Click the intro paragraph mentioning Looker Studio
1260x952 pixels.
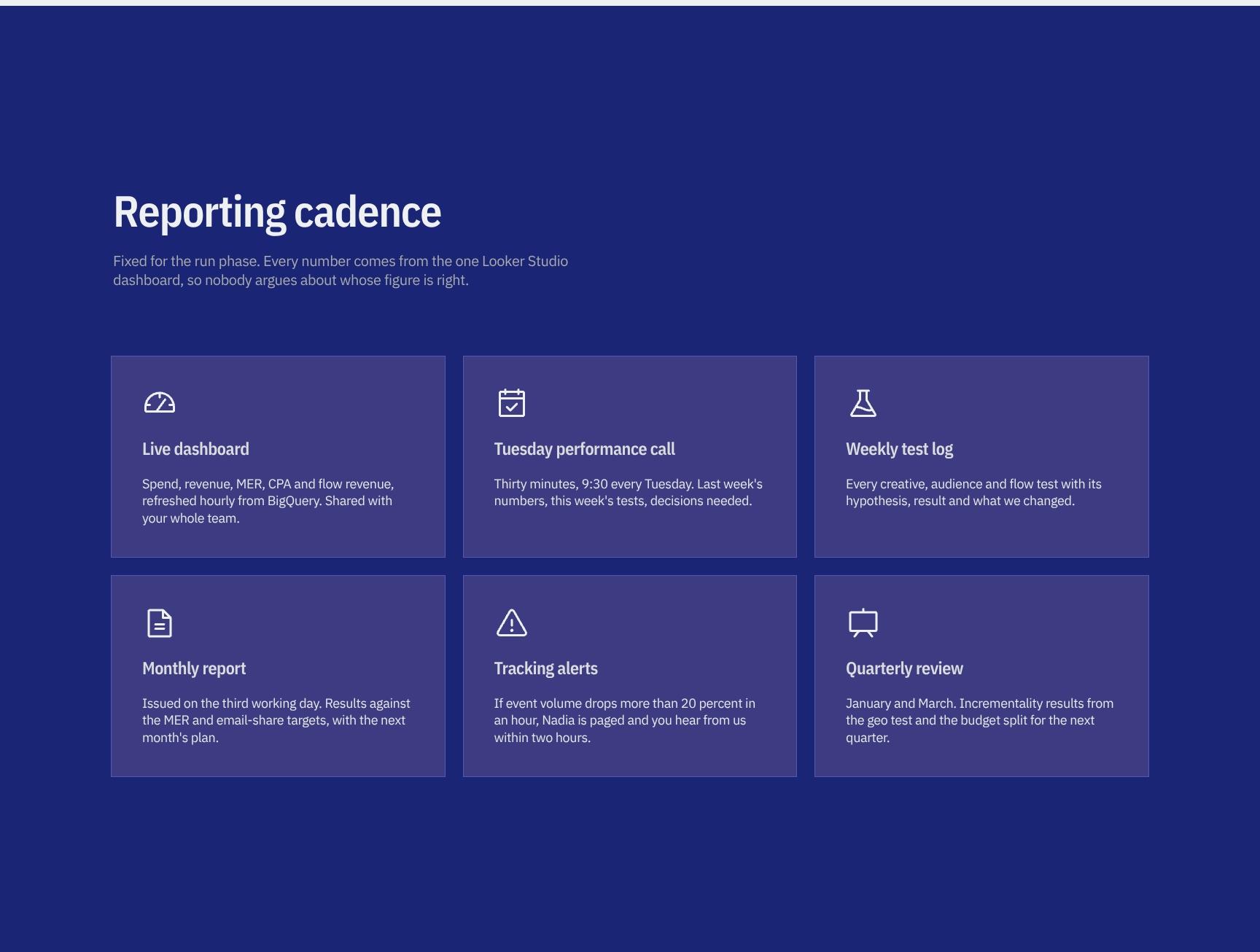(x=341, y=270)
